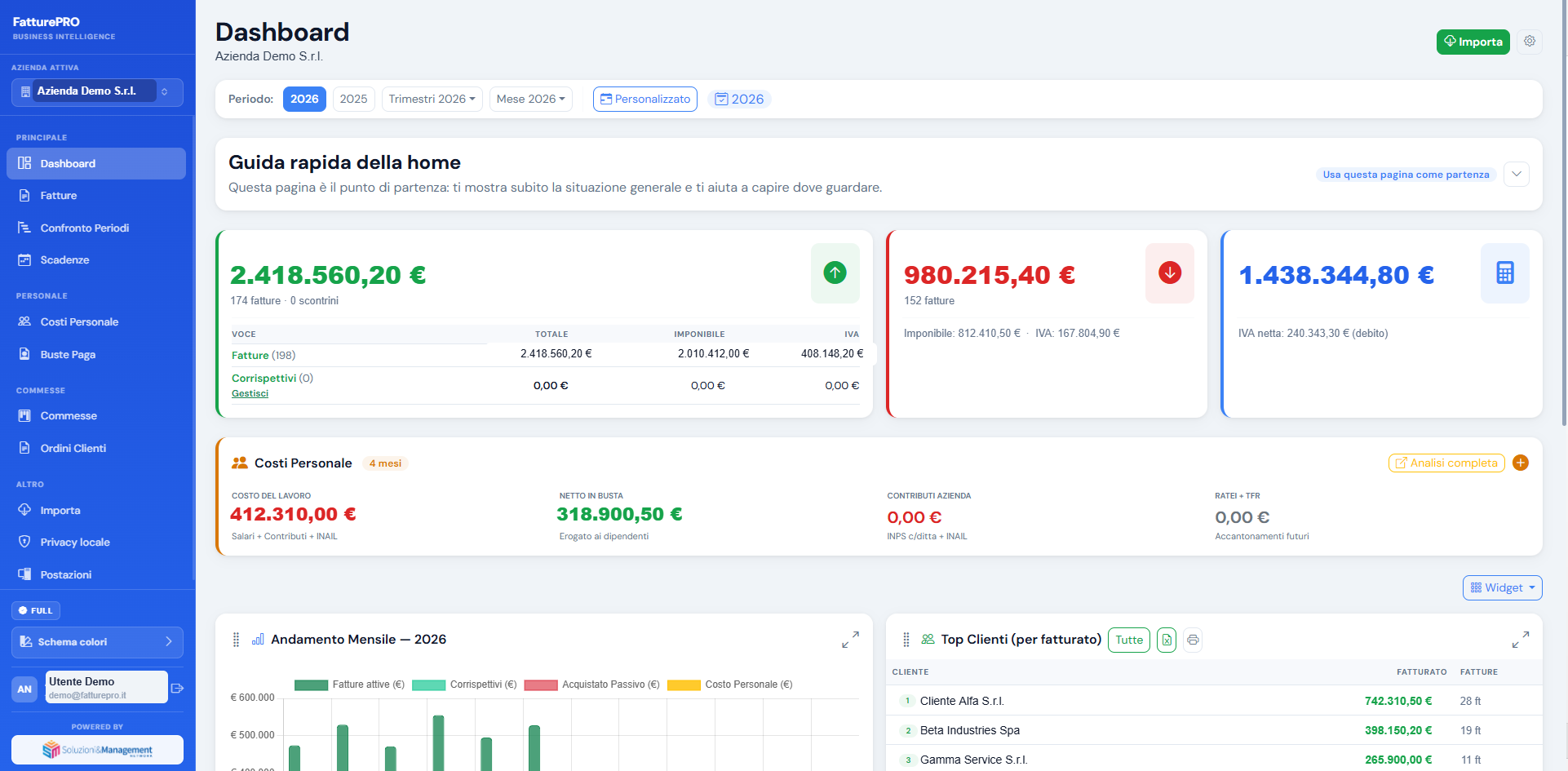Click the Soluzioni&Management logo
1568x771 pixels.
97,750
